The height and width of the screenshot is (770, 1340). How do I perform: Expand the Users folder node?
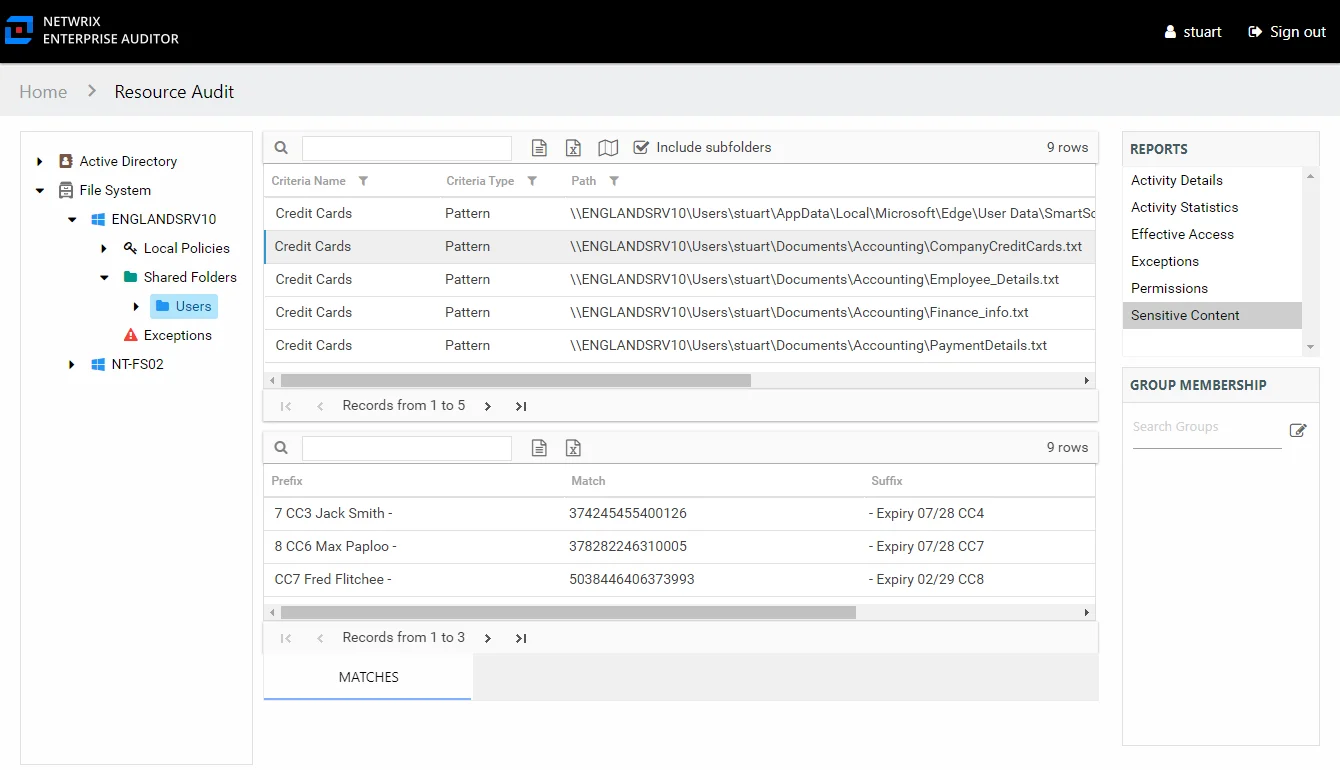pyautogui.click(x=136, y=306)
